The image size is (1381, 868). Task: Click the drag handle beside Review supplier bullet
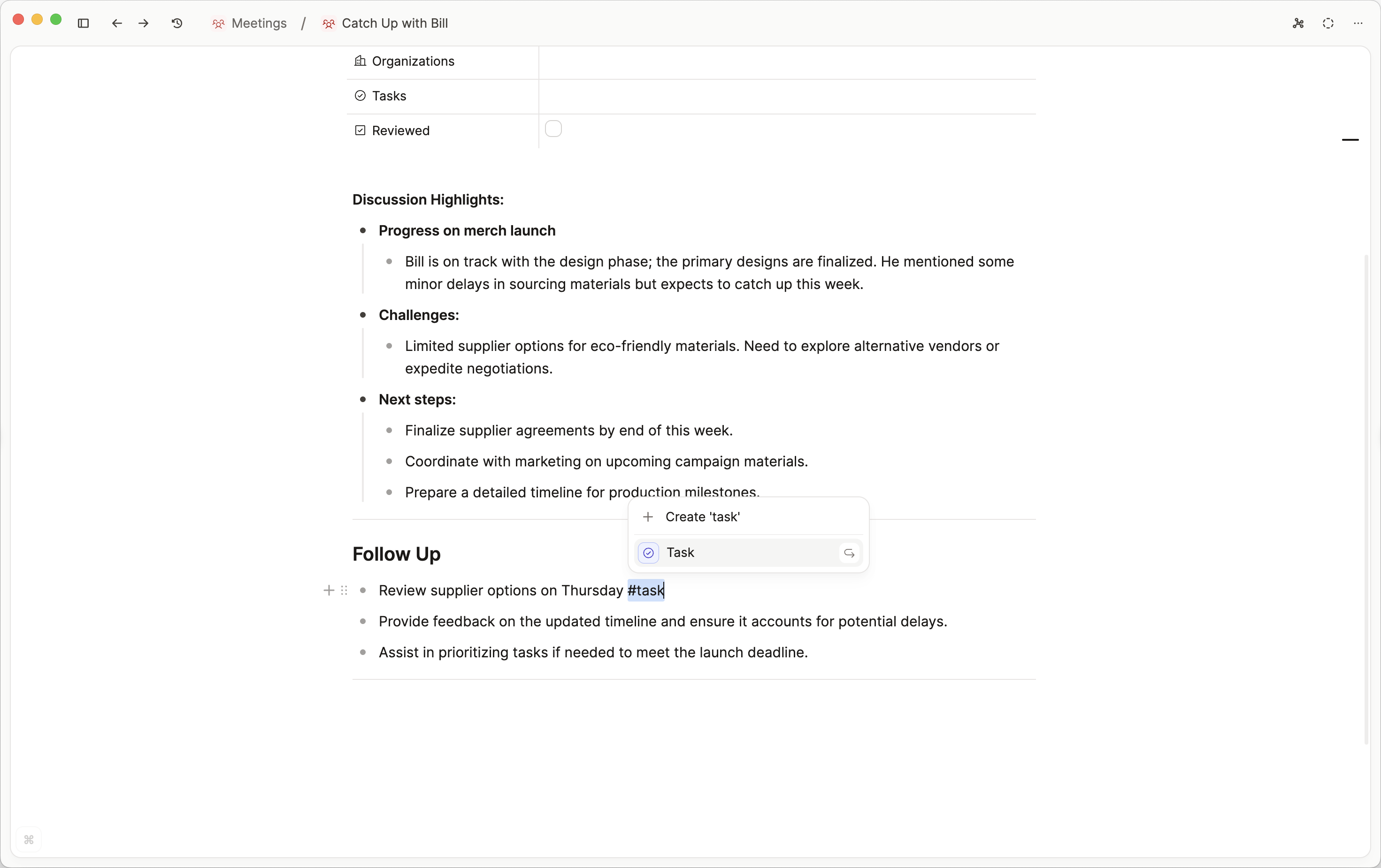pos(344,591)
